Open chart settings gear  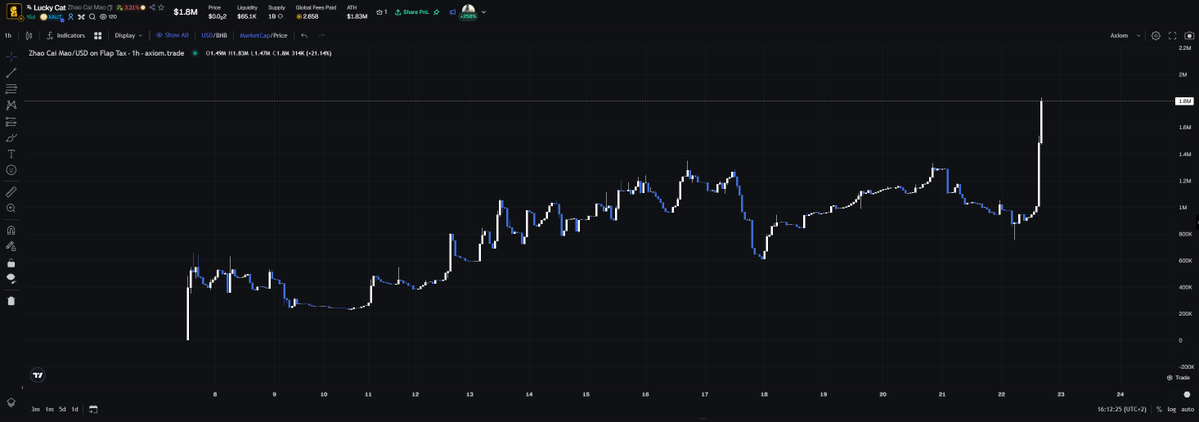(x=1155, y=35)
